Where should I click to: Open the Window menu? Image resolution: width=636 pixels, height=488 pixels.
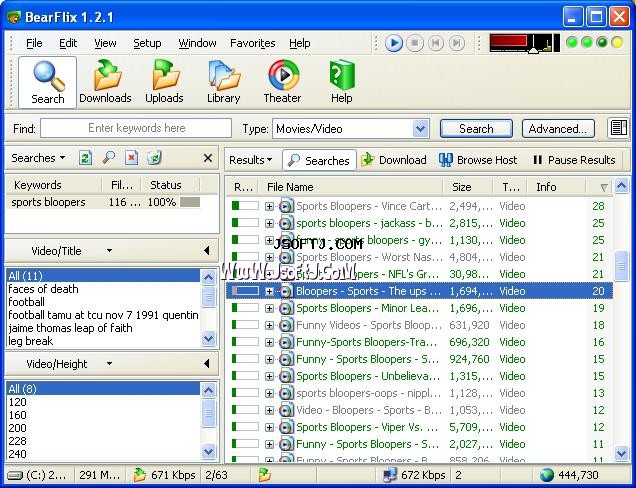[x=197, y=43]
